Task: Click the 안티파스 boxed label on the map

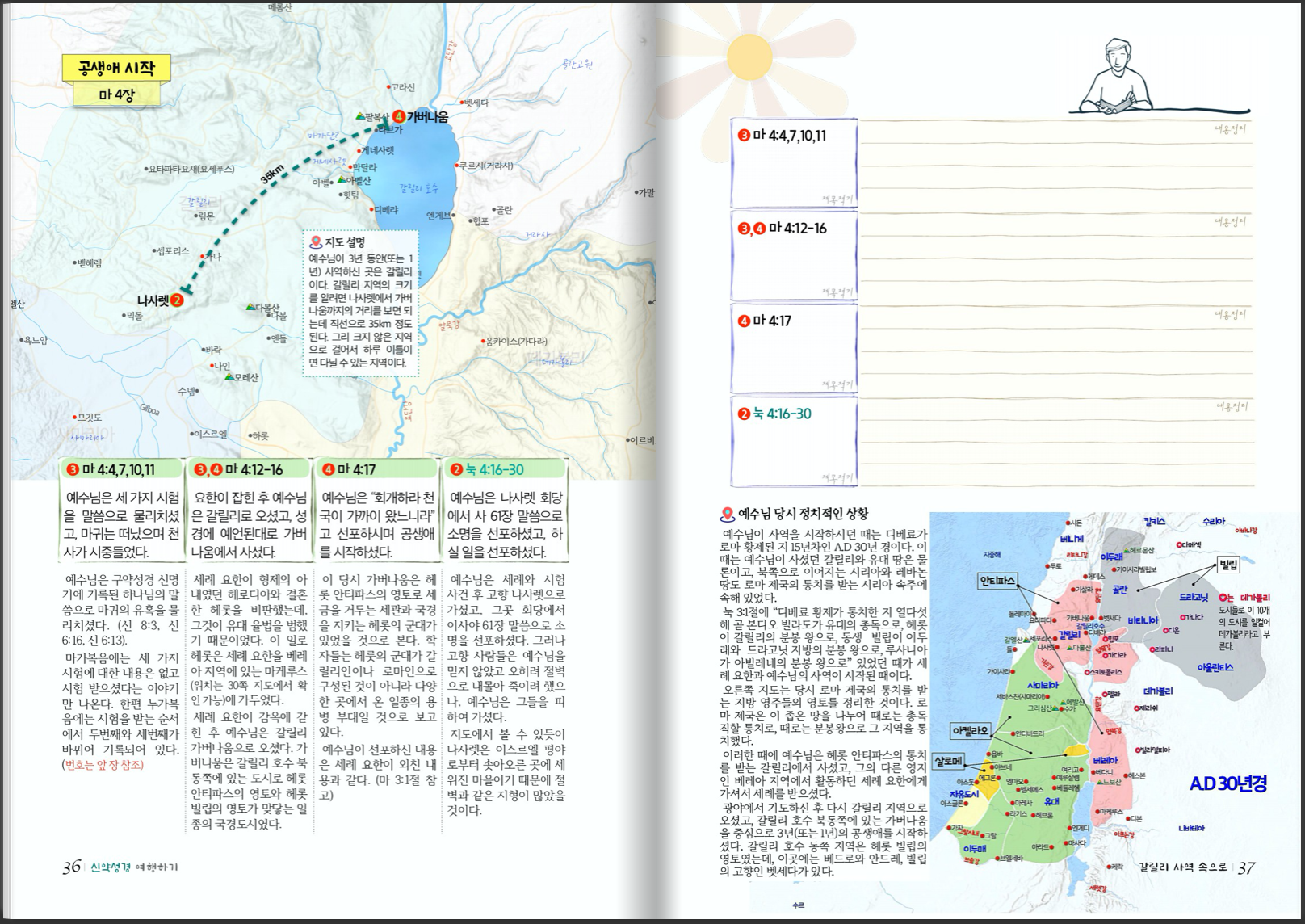Action: pyautogui.click(x=997, y=580)
